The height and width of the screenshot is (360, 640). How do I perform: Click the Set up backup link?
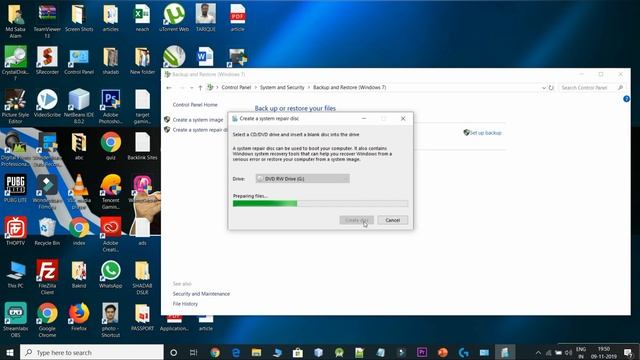pos(485,133)
